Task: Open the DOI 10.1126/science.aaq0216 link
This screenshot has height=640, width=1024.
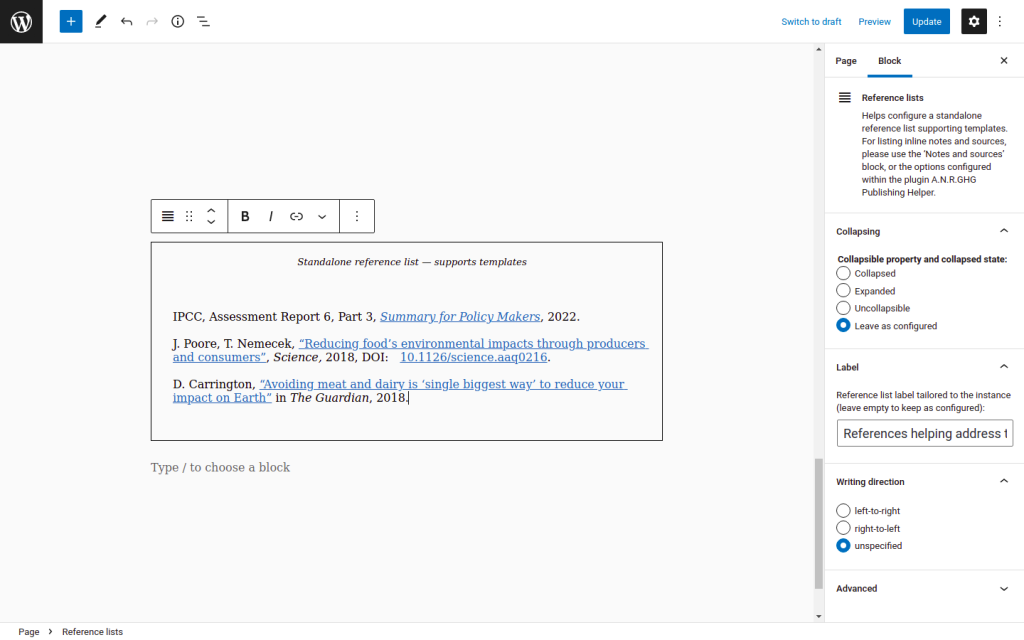Action: click(473, 357)
